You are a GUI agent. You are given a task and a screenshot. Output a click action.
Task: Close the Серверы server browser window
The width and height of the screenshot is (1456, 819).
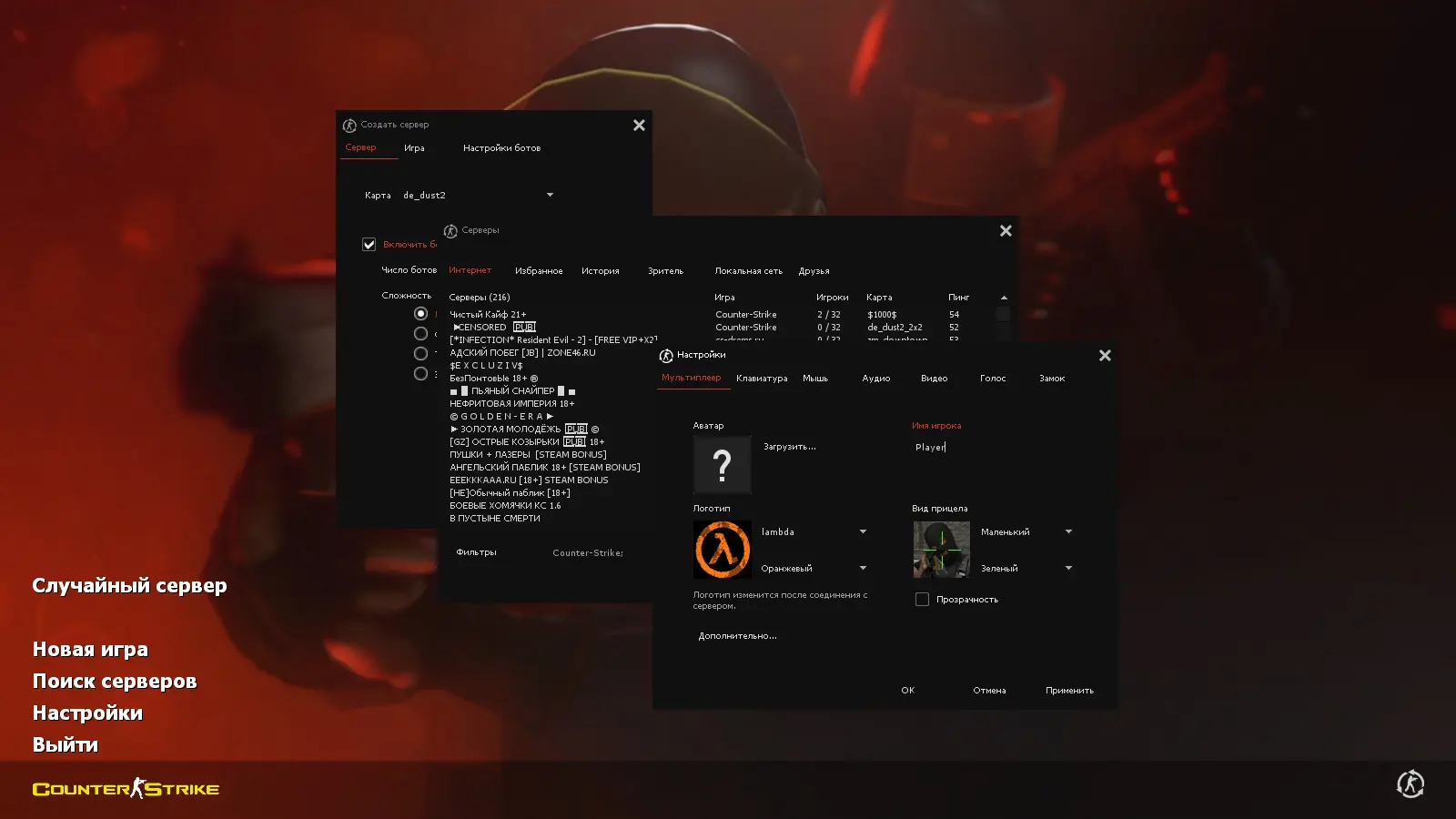[x=1006, y=230]
